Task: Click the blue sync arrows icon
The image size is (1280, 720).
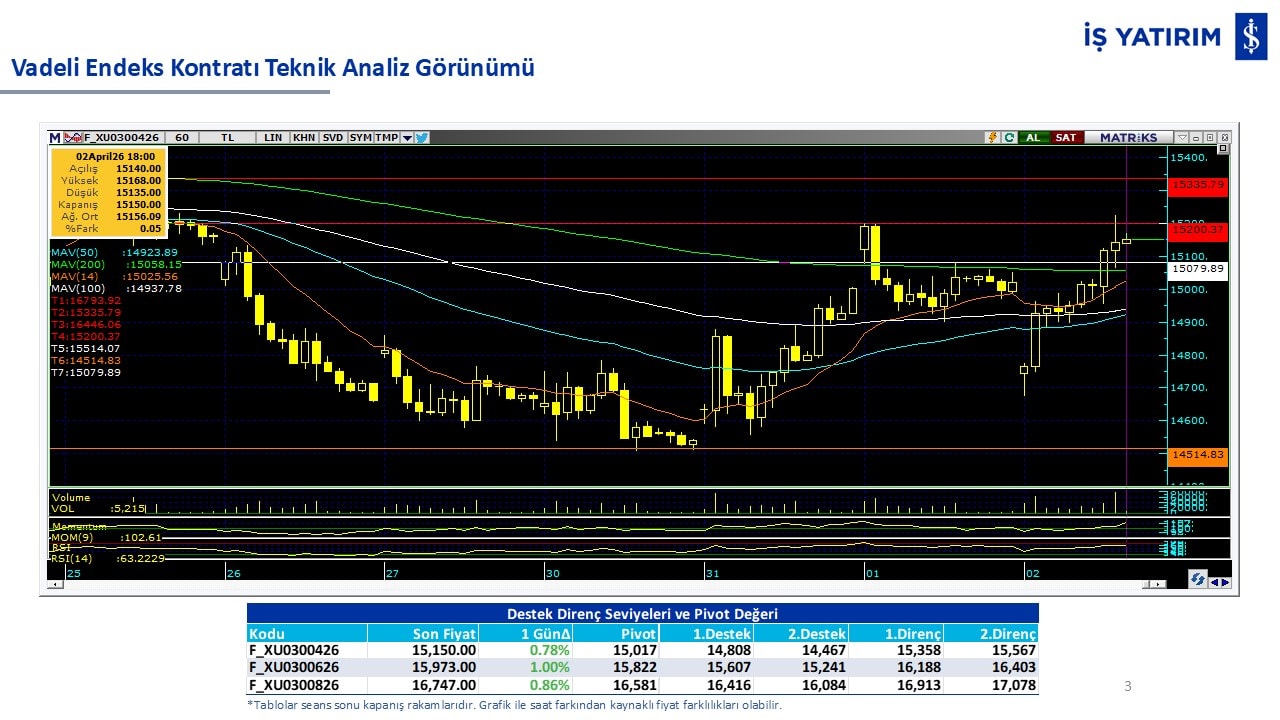Action: 1197,579
